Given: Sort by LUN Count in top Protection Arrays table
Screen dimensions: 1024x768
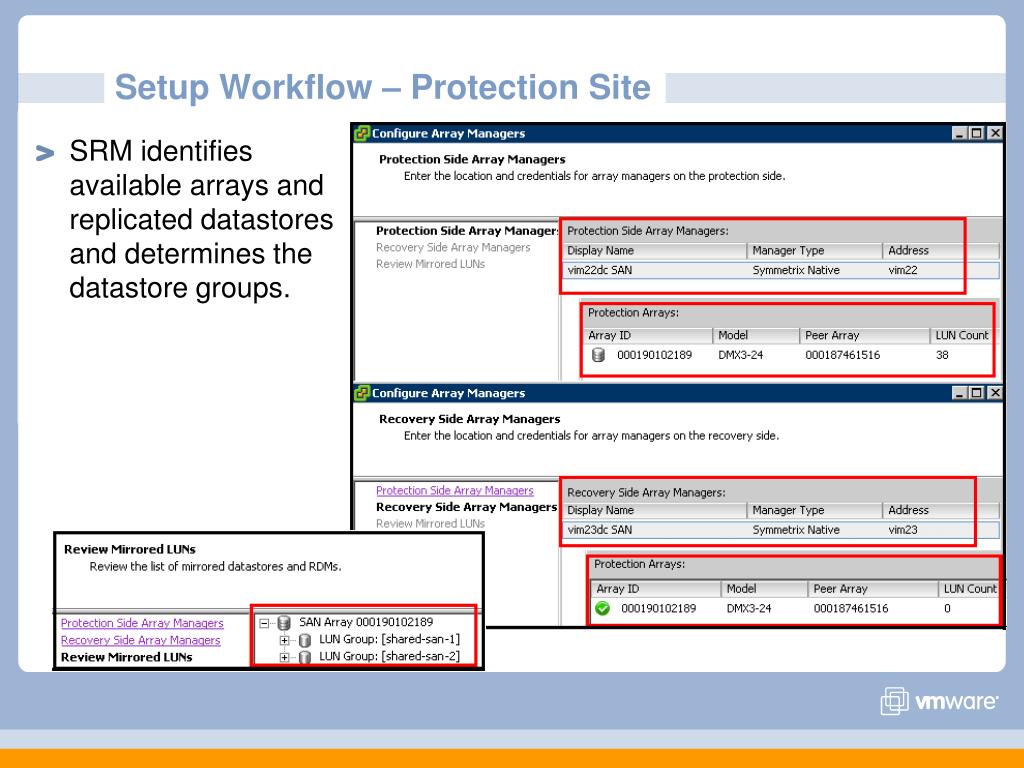Looking at the screenshot, I should pos(961,336).
